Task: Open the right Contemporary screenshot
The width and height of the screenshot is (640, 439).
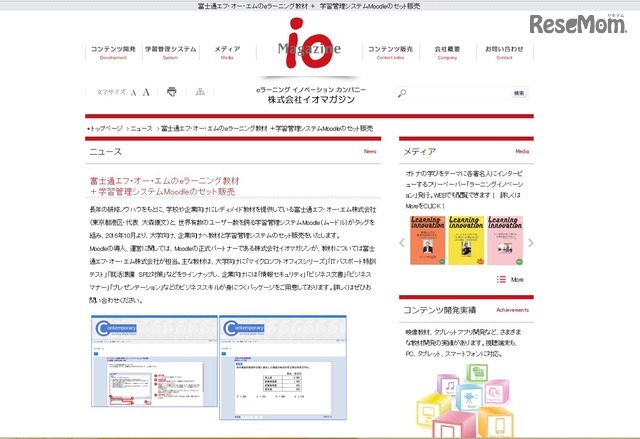Action: tap(283, 367)
